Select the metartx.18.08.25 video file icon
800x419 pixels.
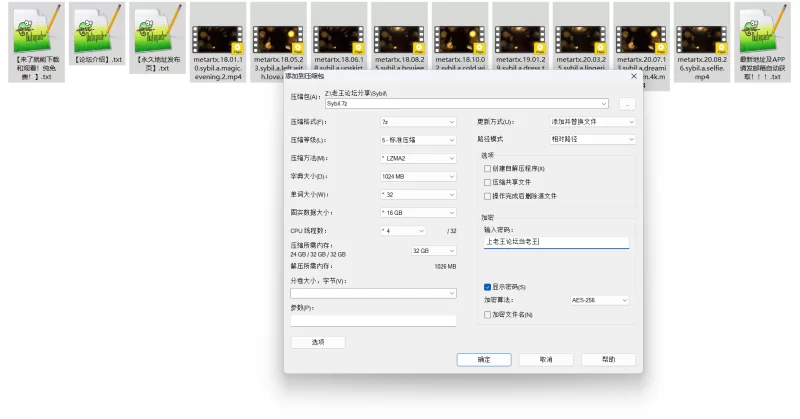(x=399, y=40)
